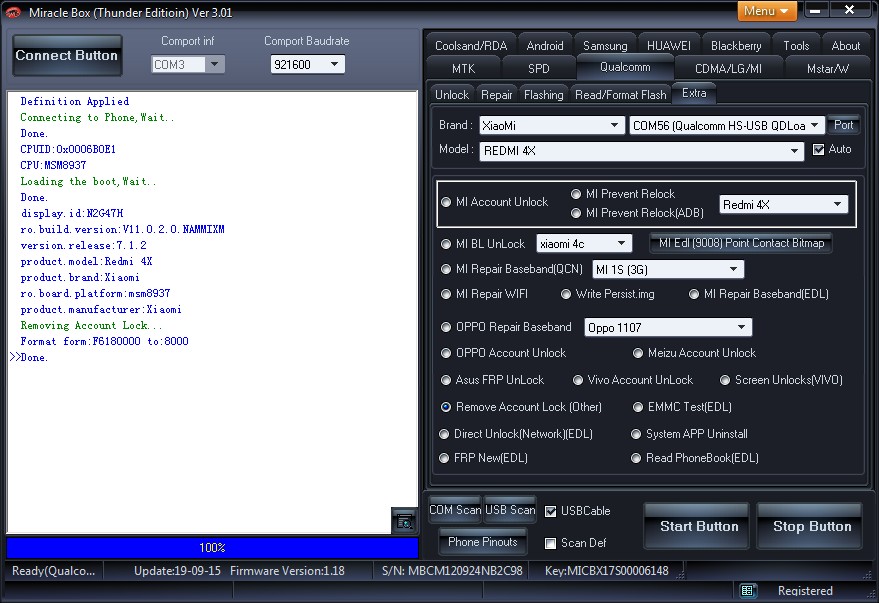Switch to the Unlock sub-tab

coord(452,95)
